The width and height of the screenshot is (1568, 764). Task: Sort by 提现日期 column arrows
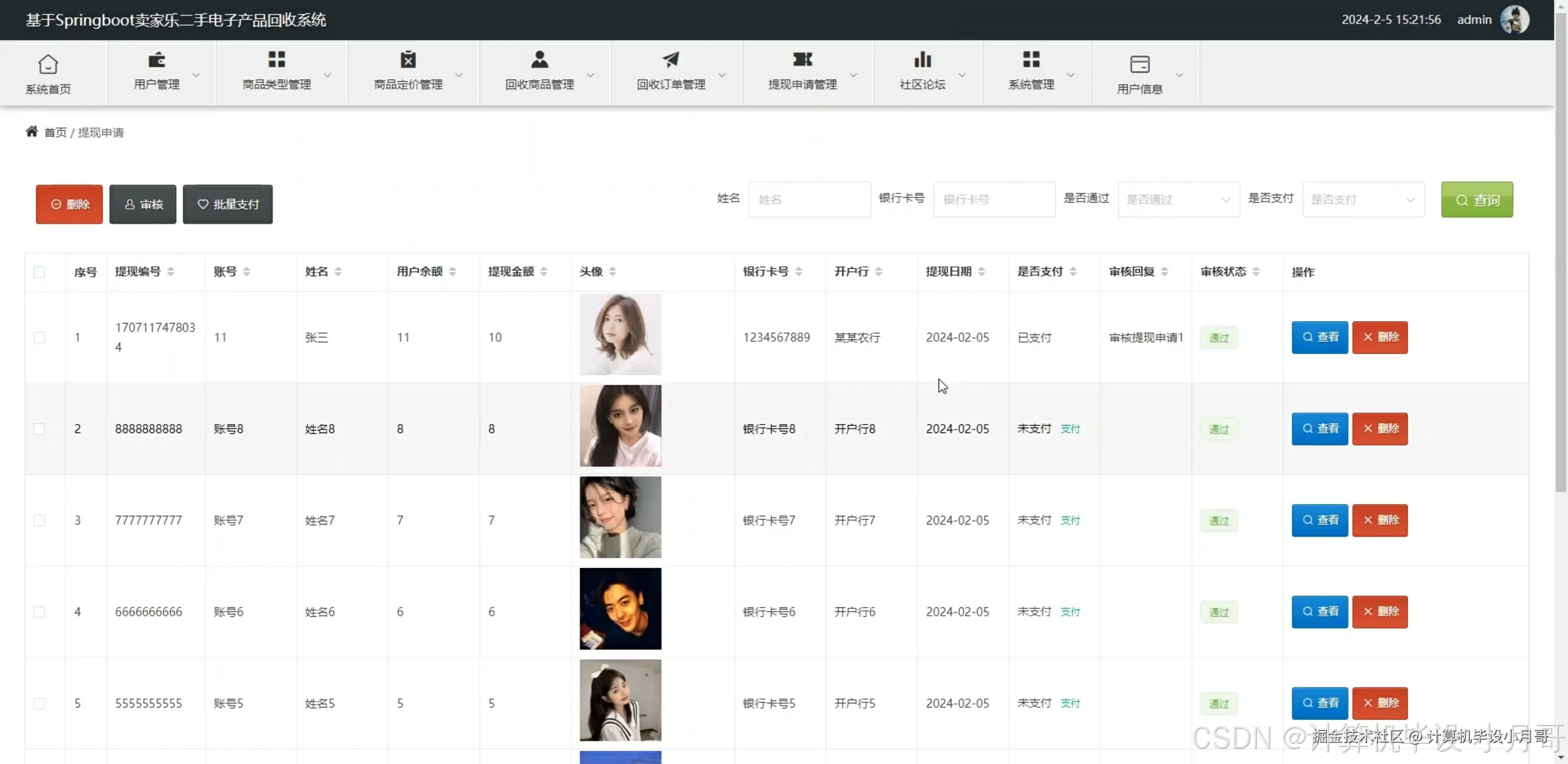click(982, 271)
